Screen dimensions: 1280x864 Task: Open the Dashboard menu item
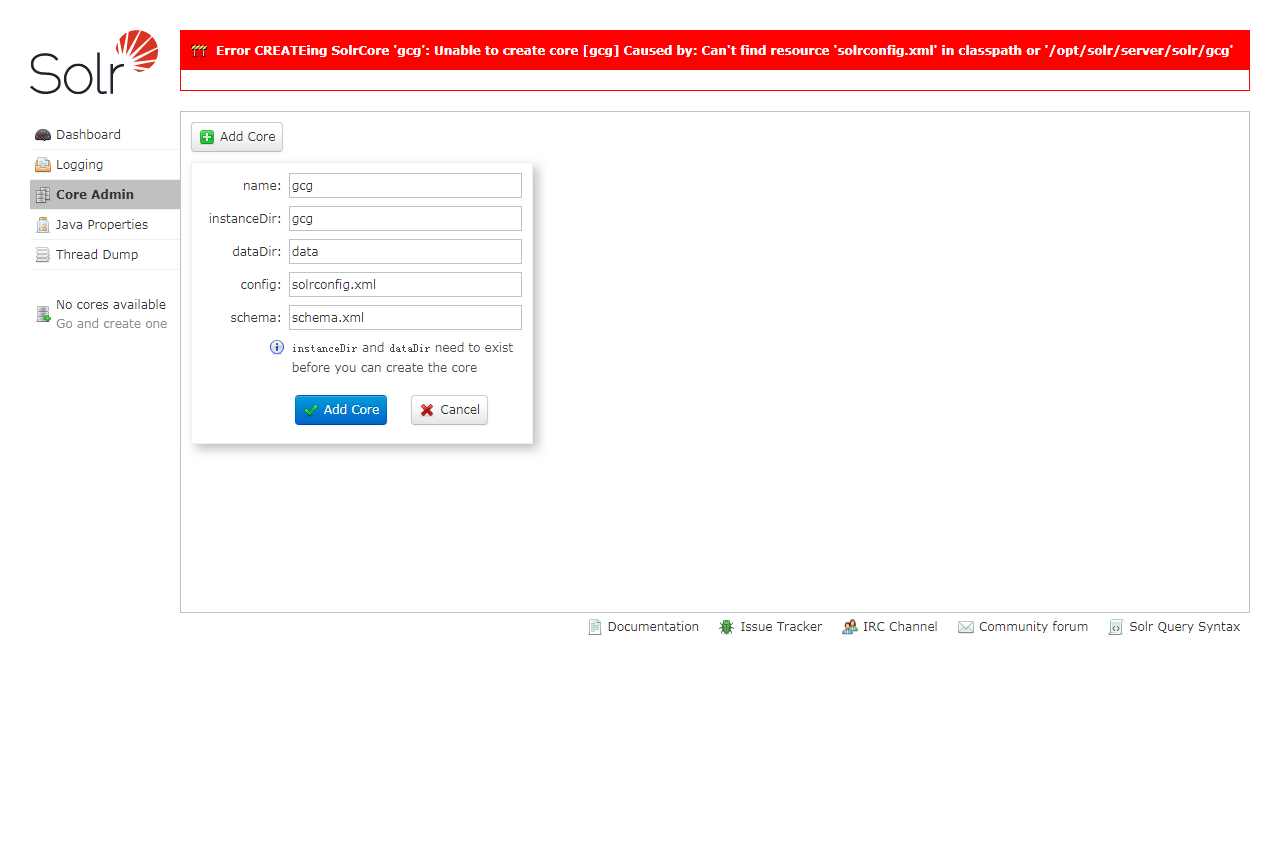(105, 135)
